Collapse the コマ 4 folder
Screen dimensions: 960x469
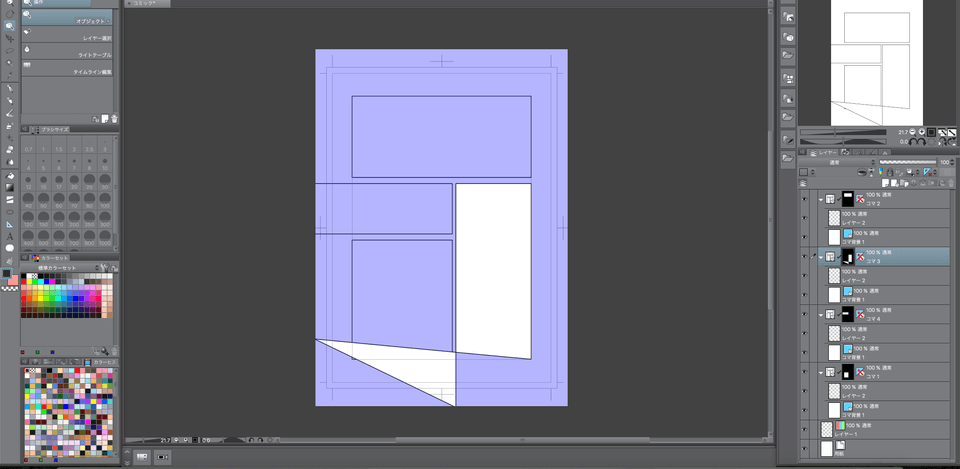(x=820, y=314)
